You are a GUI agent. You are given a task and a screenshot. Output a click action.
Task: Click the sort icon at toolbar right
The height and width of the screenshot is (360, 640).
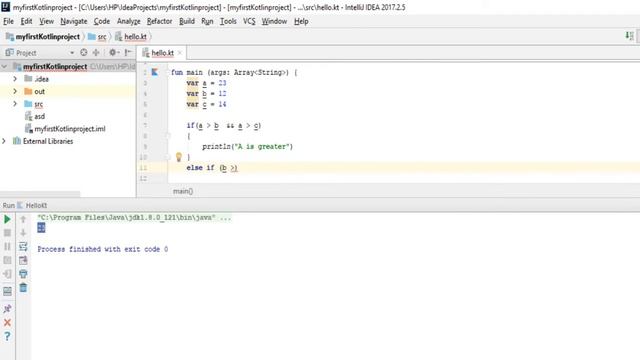pos(629,36)
